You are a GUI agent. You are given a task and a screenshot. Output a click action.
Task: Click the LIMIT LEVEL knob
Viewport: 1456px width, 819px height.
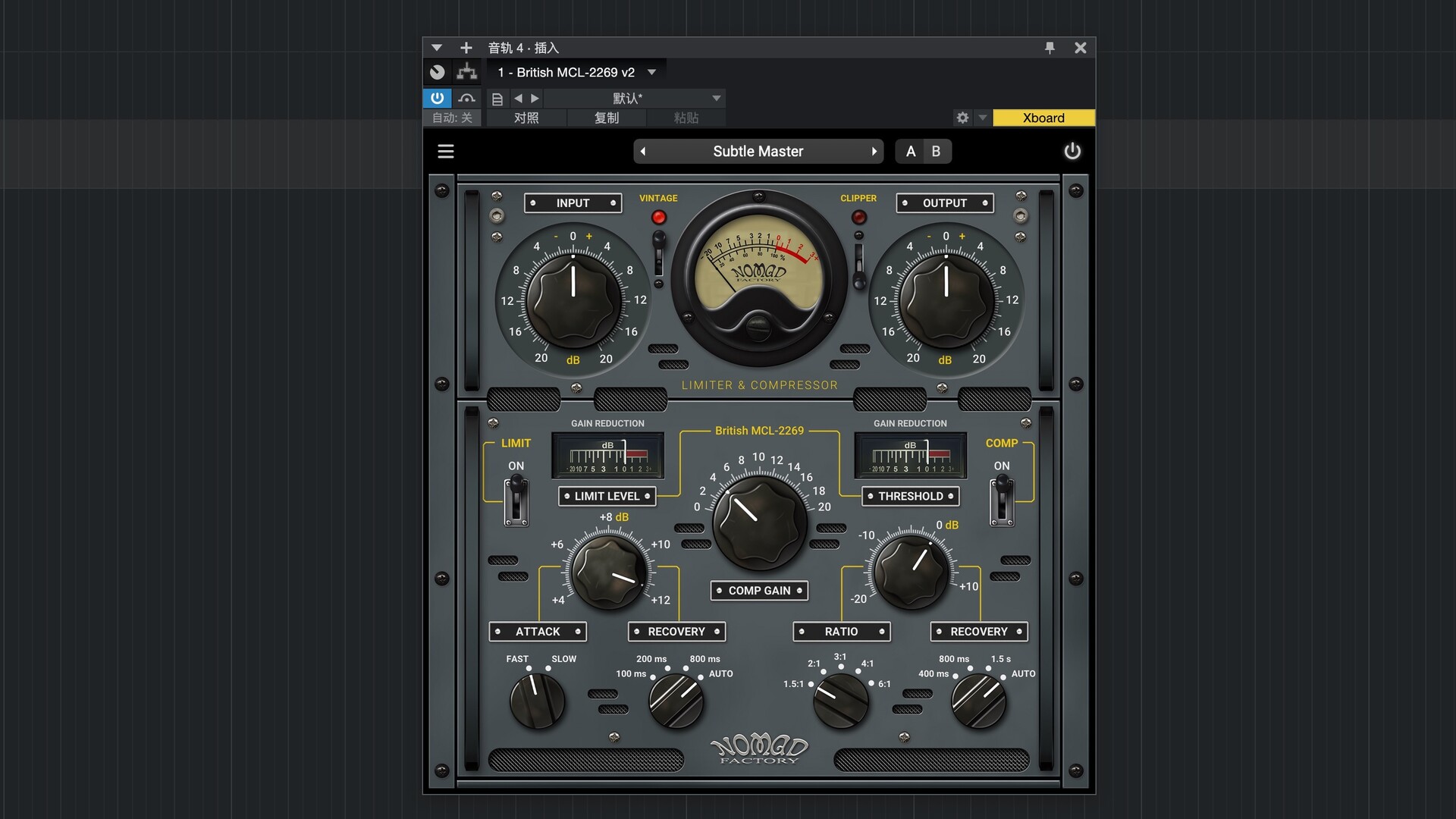tap(610, 572)
